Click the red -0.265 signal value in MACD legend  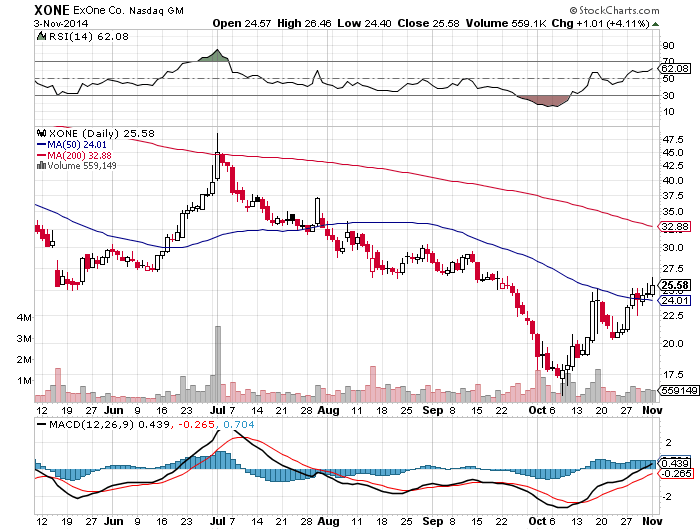pos(196,424)
